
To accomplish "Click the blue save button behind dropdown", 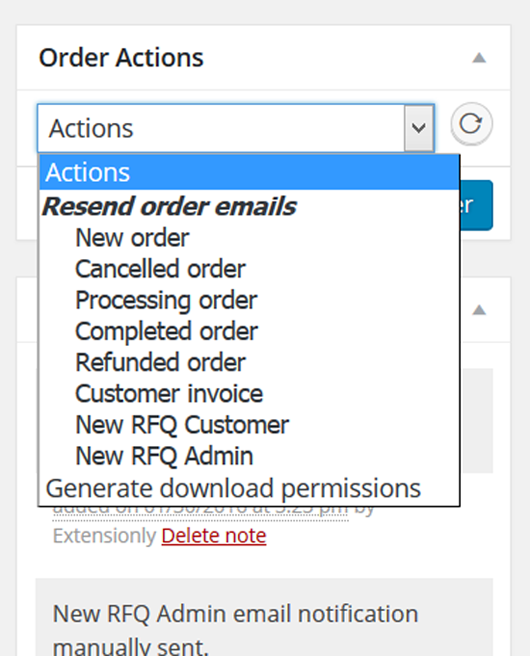I will 476,205.
